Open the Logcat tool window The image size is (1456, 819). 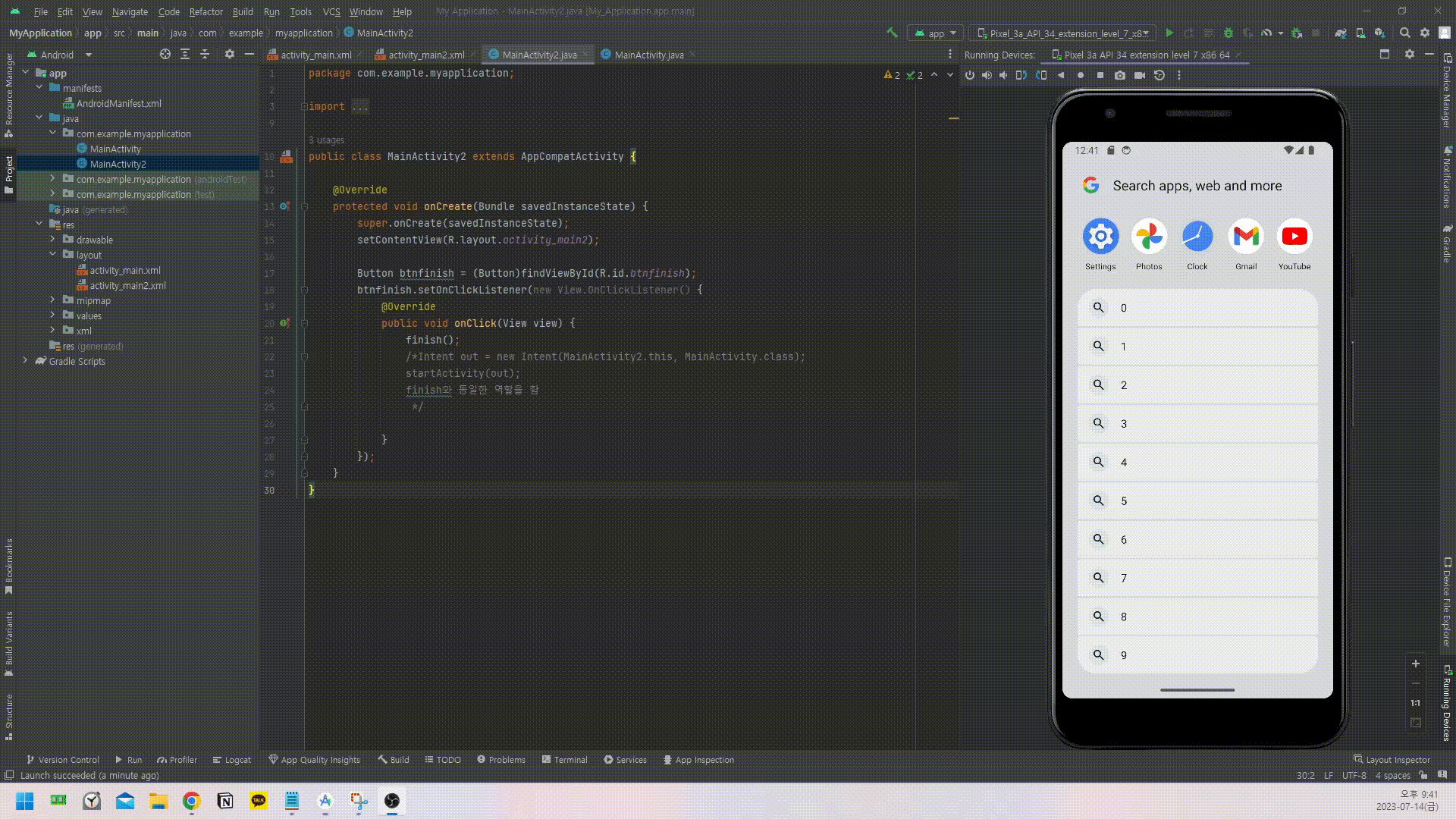pyautogui.click(x=232, y=760)
